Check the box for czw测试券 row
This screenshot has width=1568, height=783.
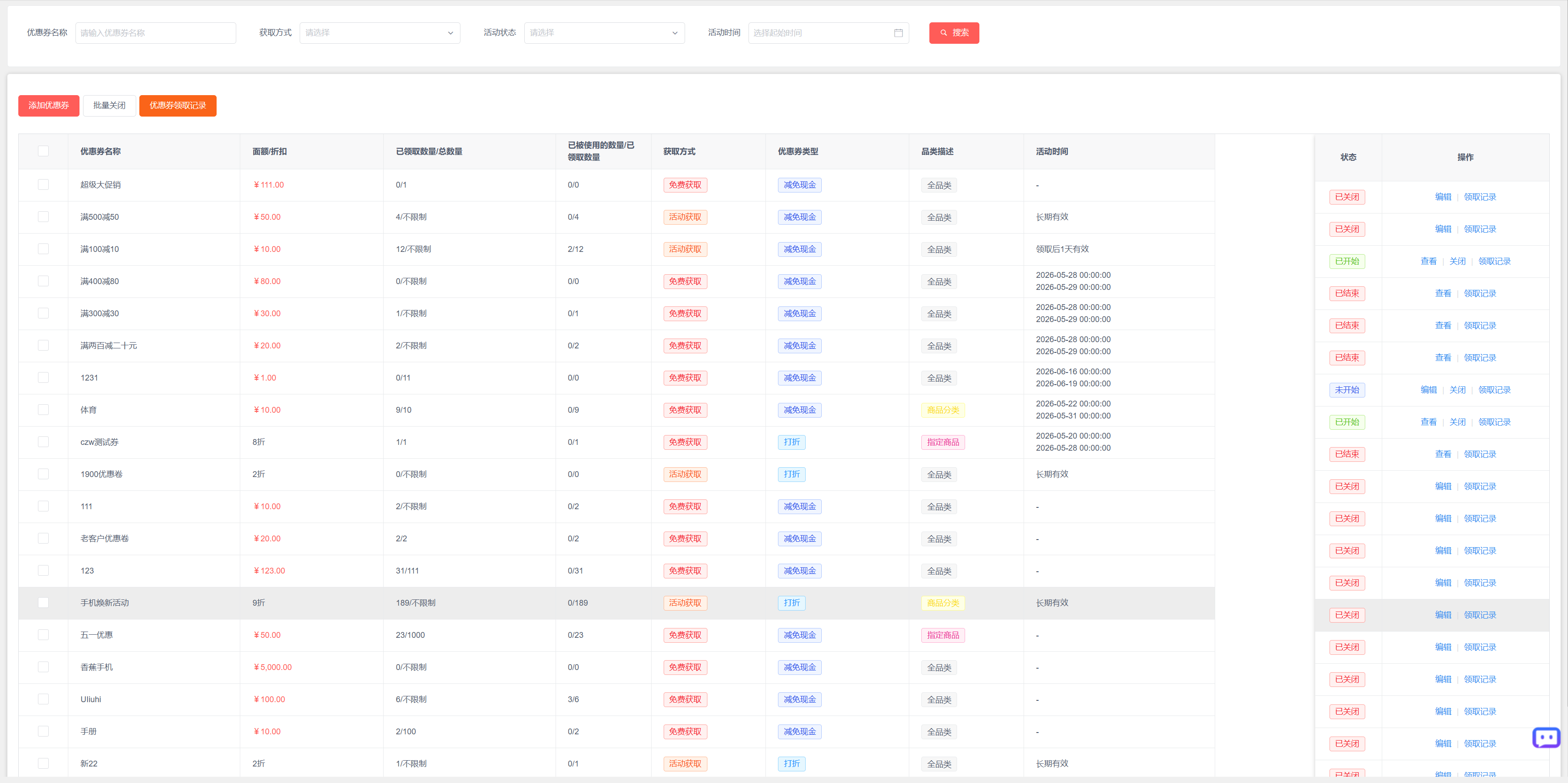[43, 442]
